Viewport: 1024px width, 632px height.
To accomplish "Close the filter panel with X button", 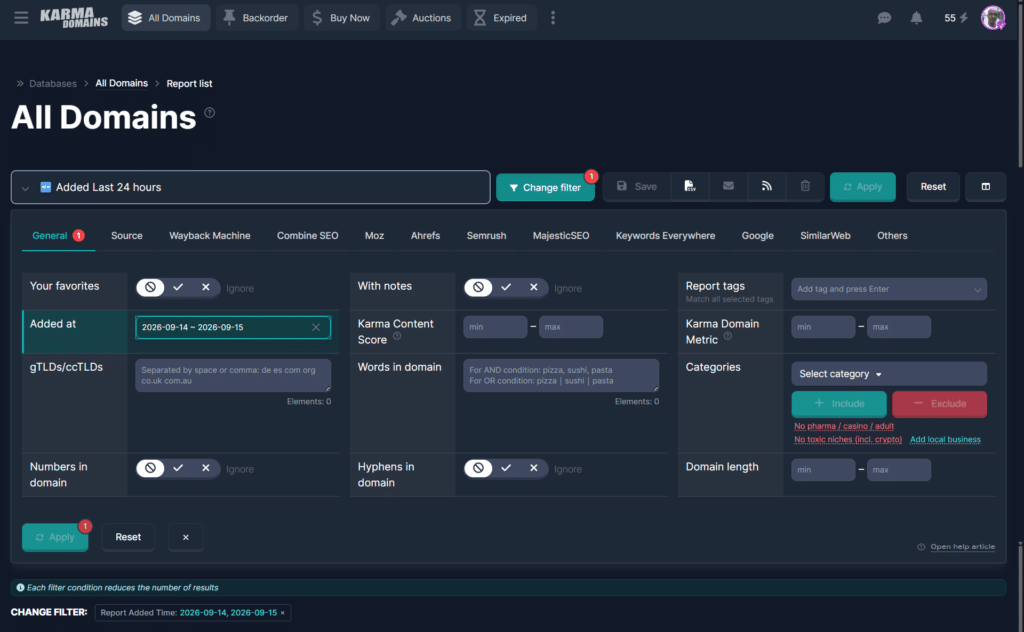I will [185, 537].
